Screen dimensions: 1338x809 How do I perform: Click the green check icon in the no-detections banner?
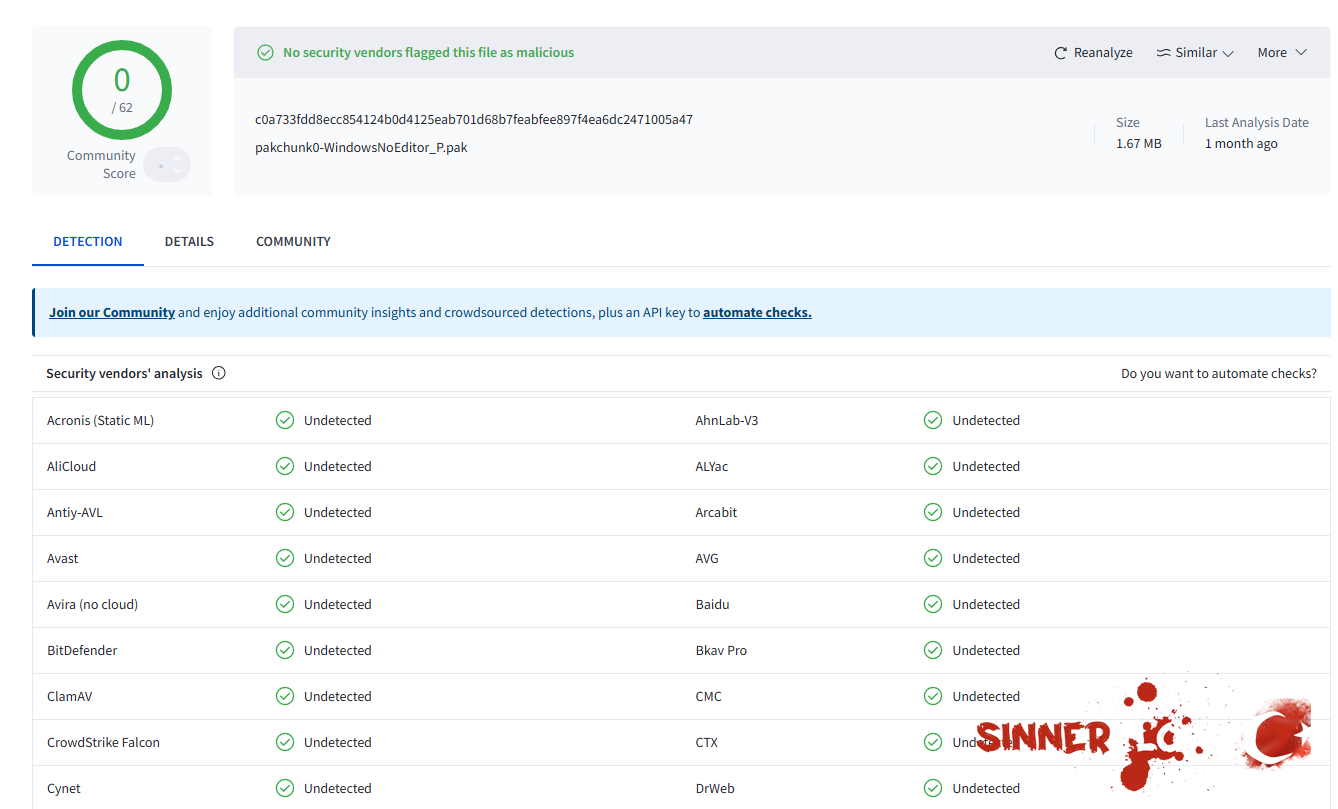coord(265,53)
